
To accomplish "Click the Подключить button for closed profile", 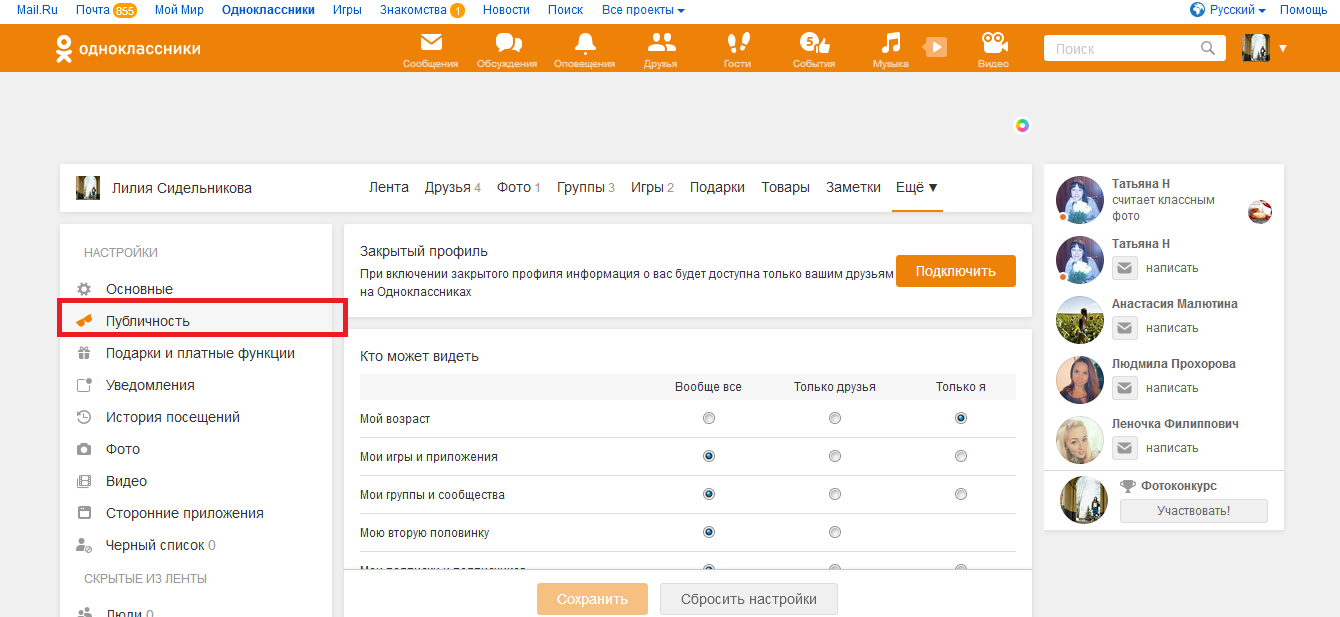I will pyautogui.click(x=955, y=271).
